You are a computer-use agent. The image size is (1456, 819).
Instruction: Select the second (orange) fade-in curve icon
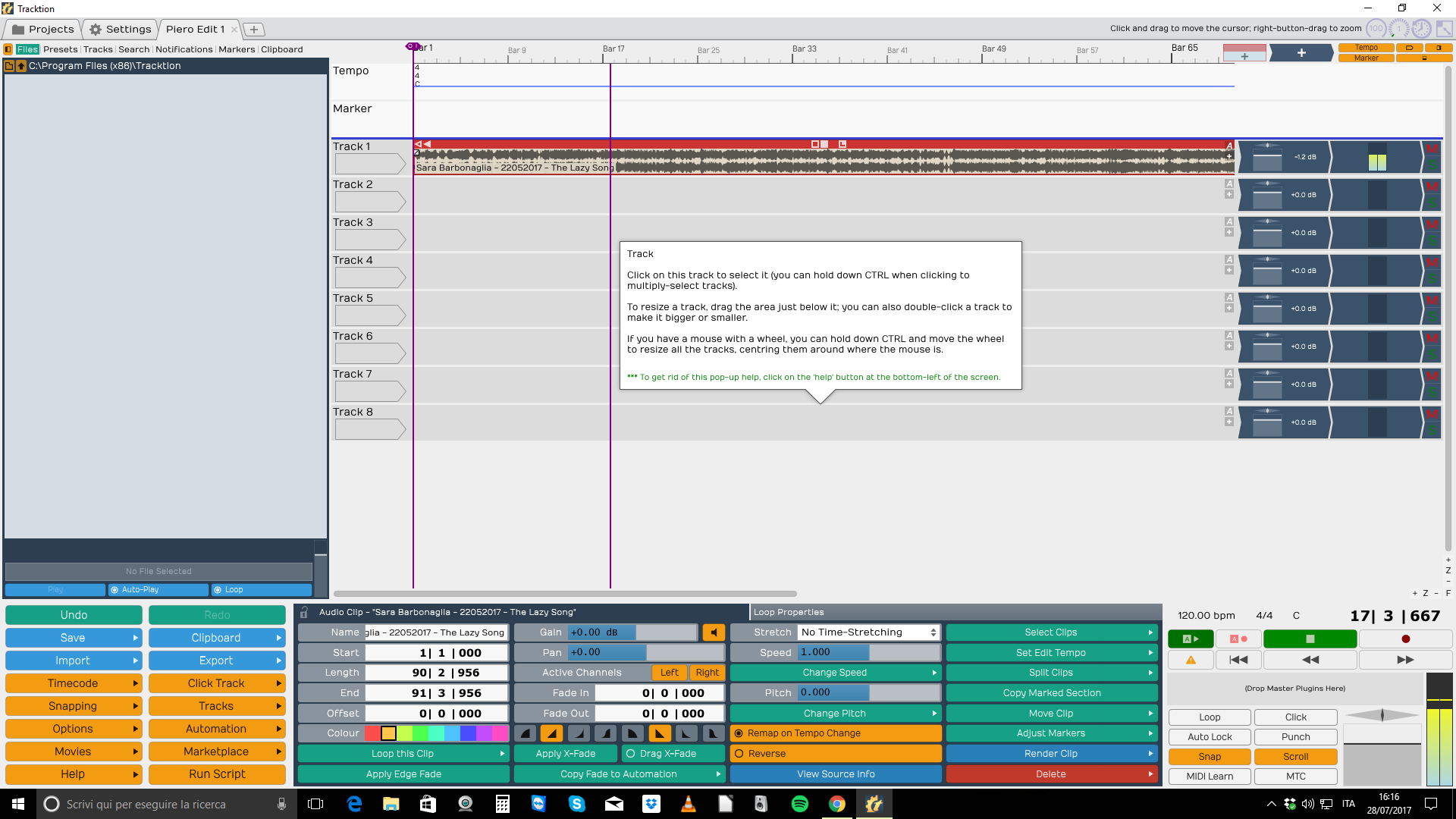coord(552,733)
